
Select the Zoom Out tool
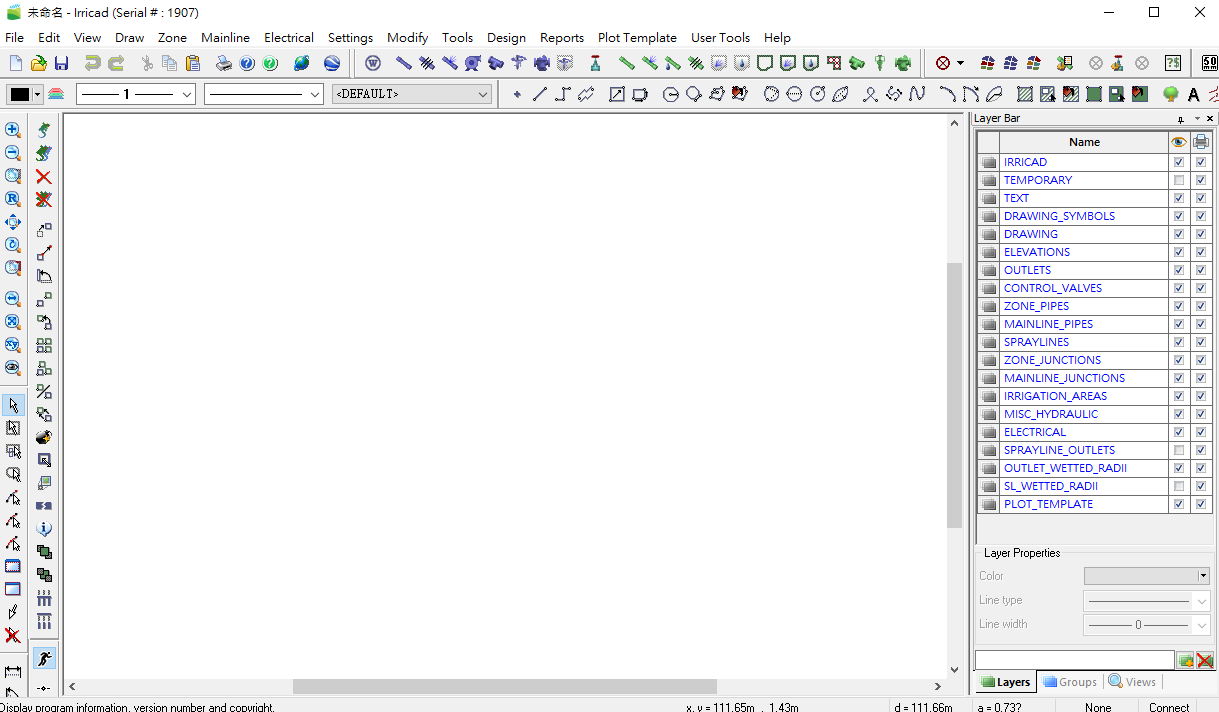tap(13, 153)
